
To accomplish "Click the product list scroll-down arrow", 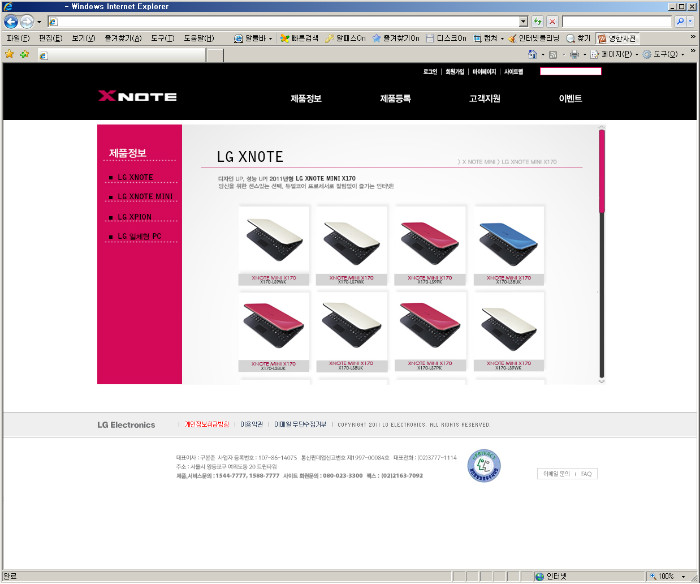I will pos(602,381).
